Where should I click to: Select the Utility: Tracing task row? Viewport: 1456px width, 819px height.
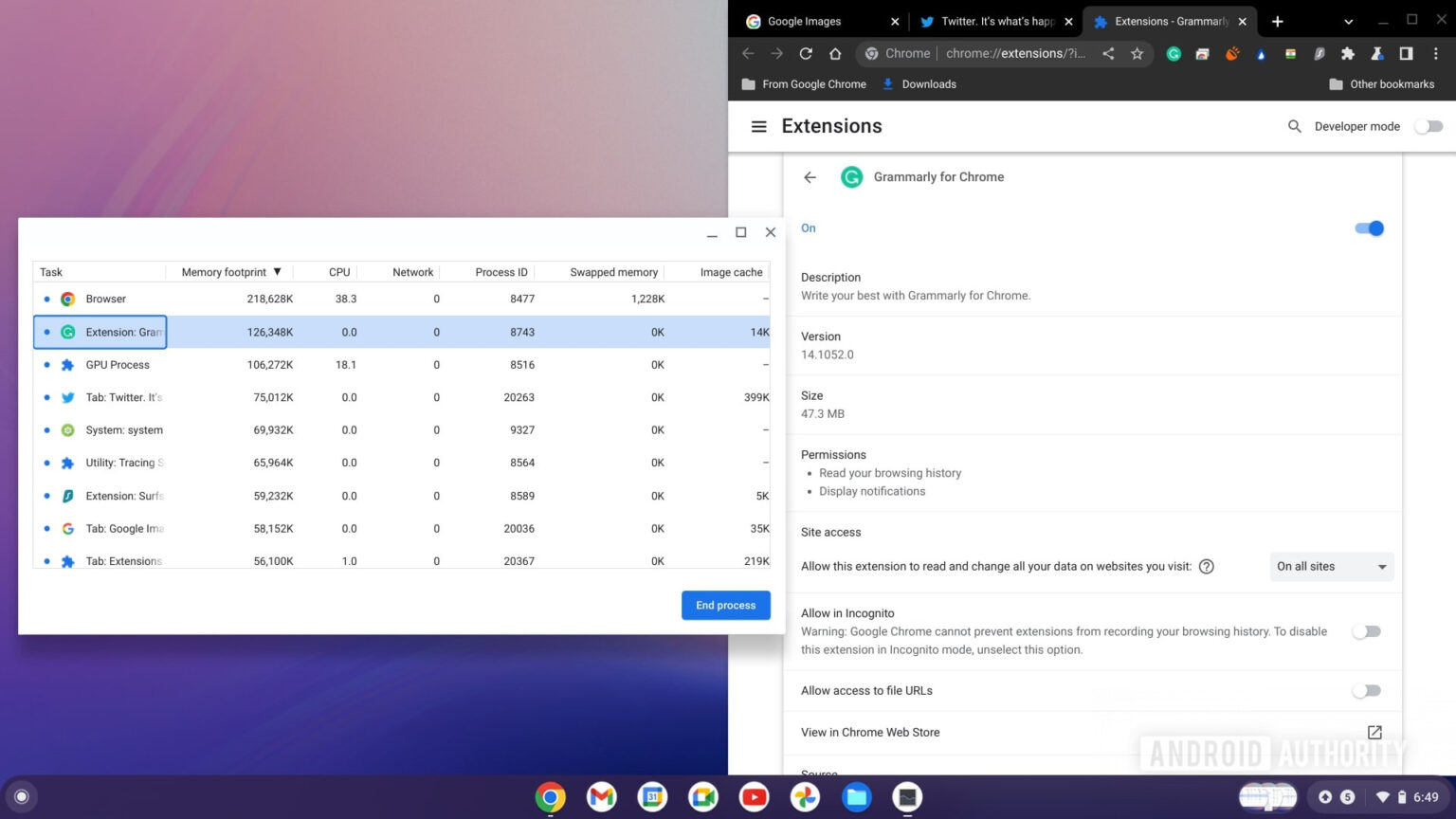click(402, 464)
